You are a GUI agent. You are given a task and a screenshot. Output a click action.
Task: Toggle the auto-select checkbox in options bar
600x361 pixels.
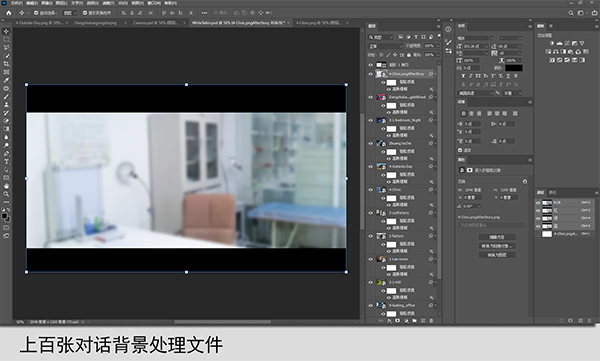click(36, 13)
